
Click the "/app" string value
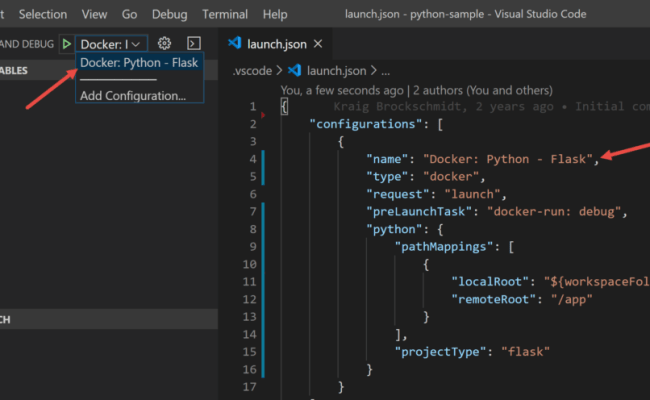tap(572, 299)
